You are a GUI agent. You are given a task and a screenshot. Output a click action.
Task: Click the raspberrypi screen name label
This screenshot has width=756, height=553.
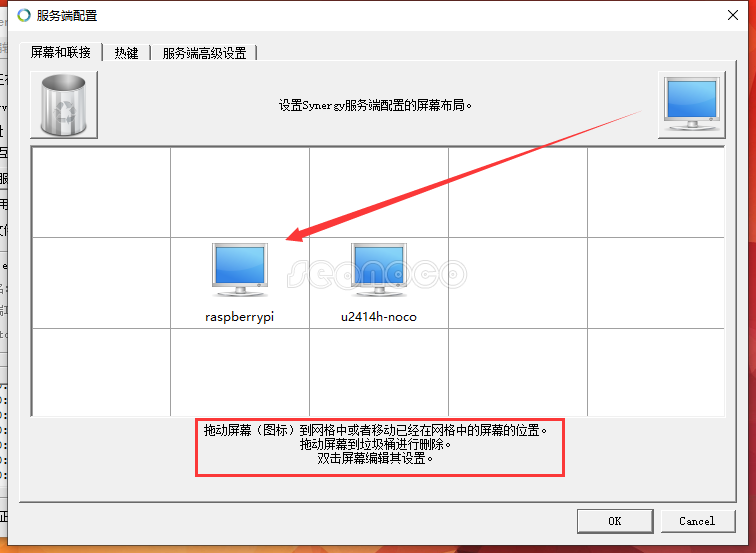point(239,316)
